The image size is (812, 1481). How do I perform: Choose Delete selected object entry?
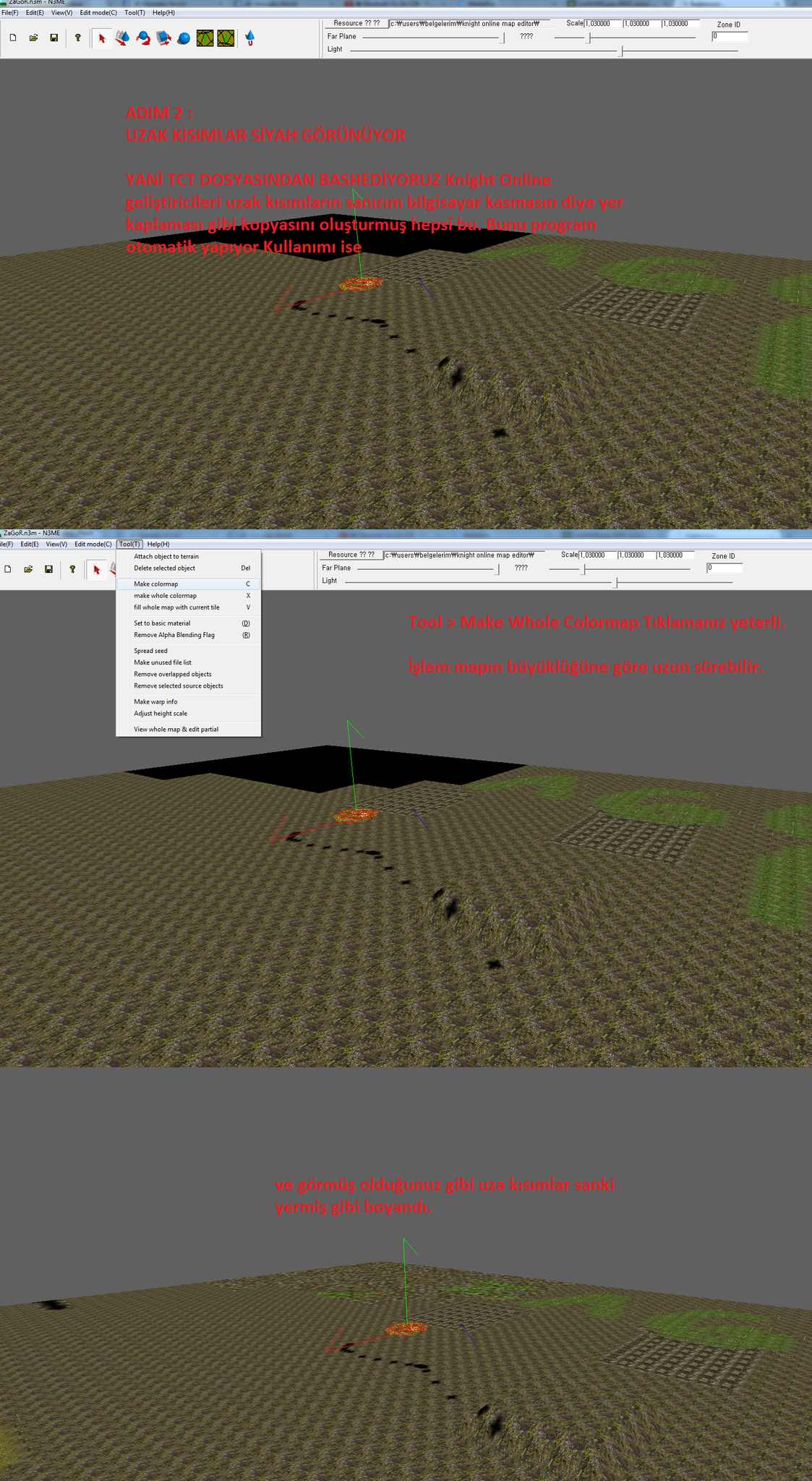(188, 568)
